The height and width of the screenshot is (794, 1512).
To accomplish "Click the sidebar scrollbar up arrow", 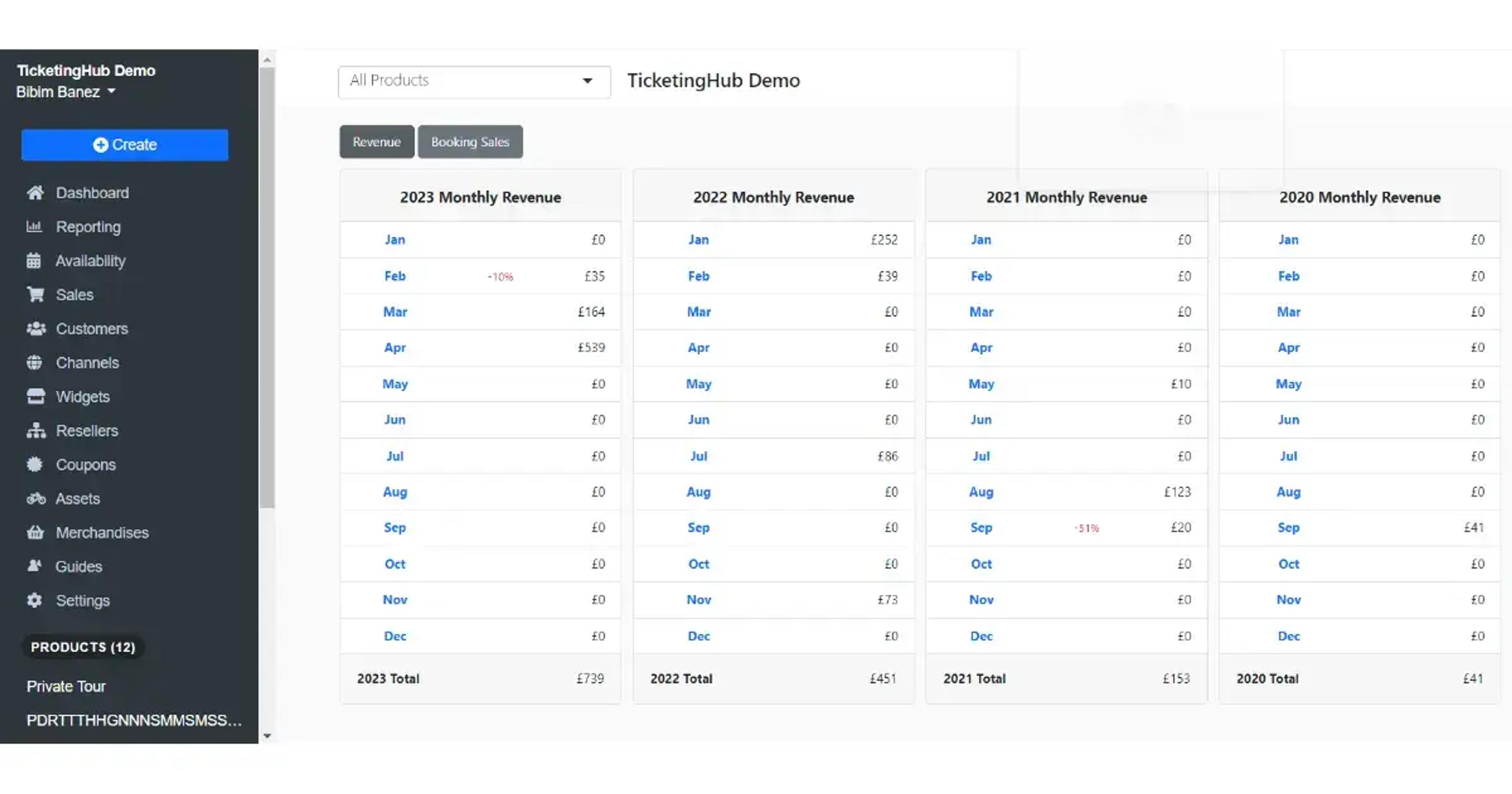I will click(x=267, y=60).
